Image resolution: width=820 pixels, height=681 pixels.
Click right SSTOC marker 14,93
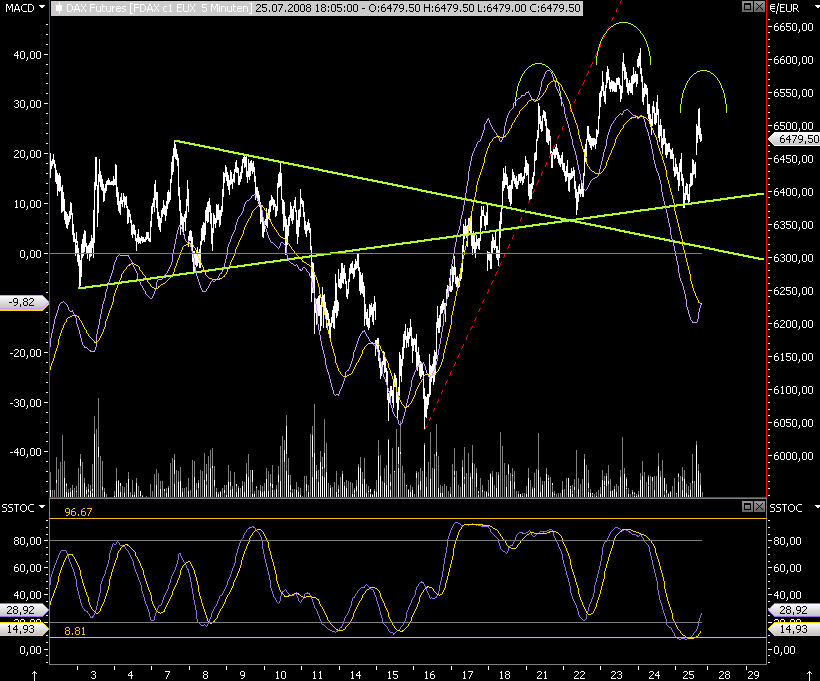[x=794, y=629]
